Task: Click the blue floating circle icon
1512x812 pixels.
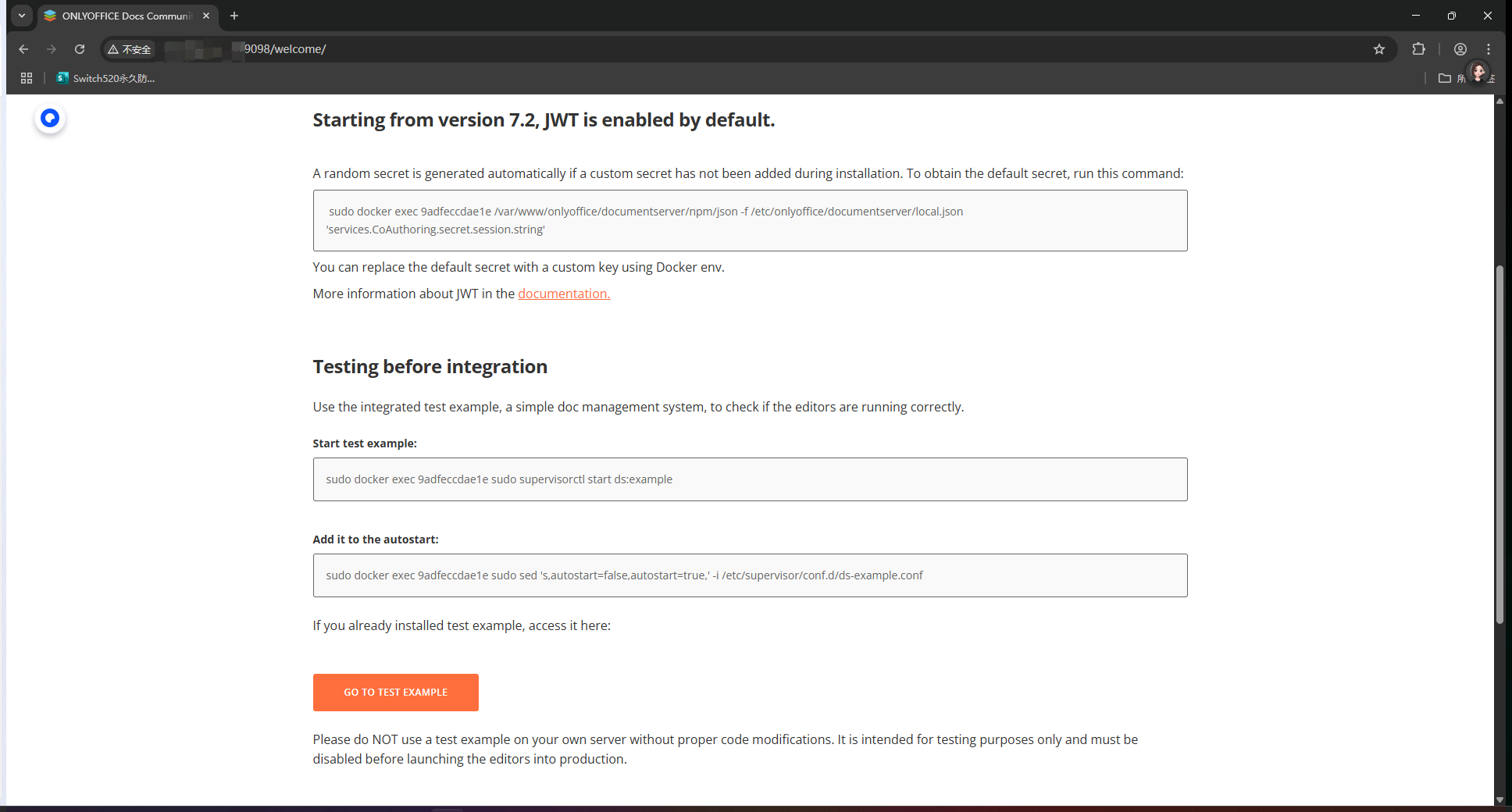Action: pyautogui.click(x=50, y=118)
